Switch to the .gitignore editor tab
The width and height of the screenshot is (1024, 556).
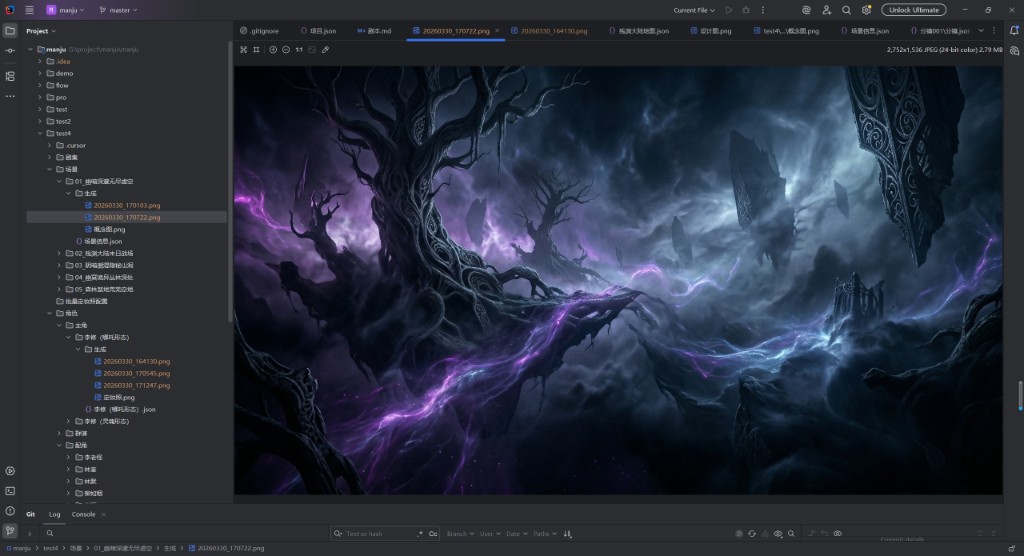(x=260, y=31)
